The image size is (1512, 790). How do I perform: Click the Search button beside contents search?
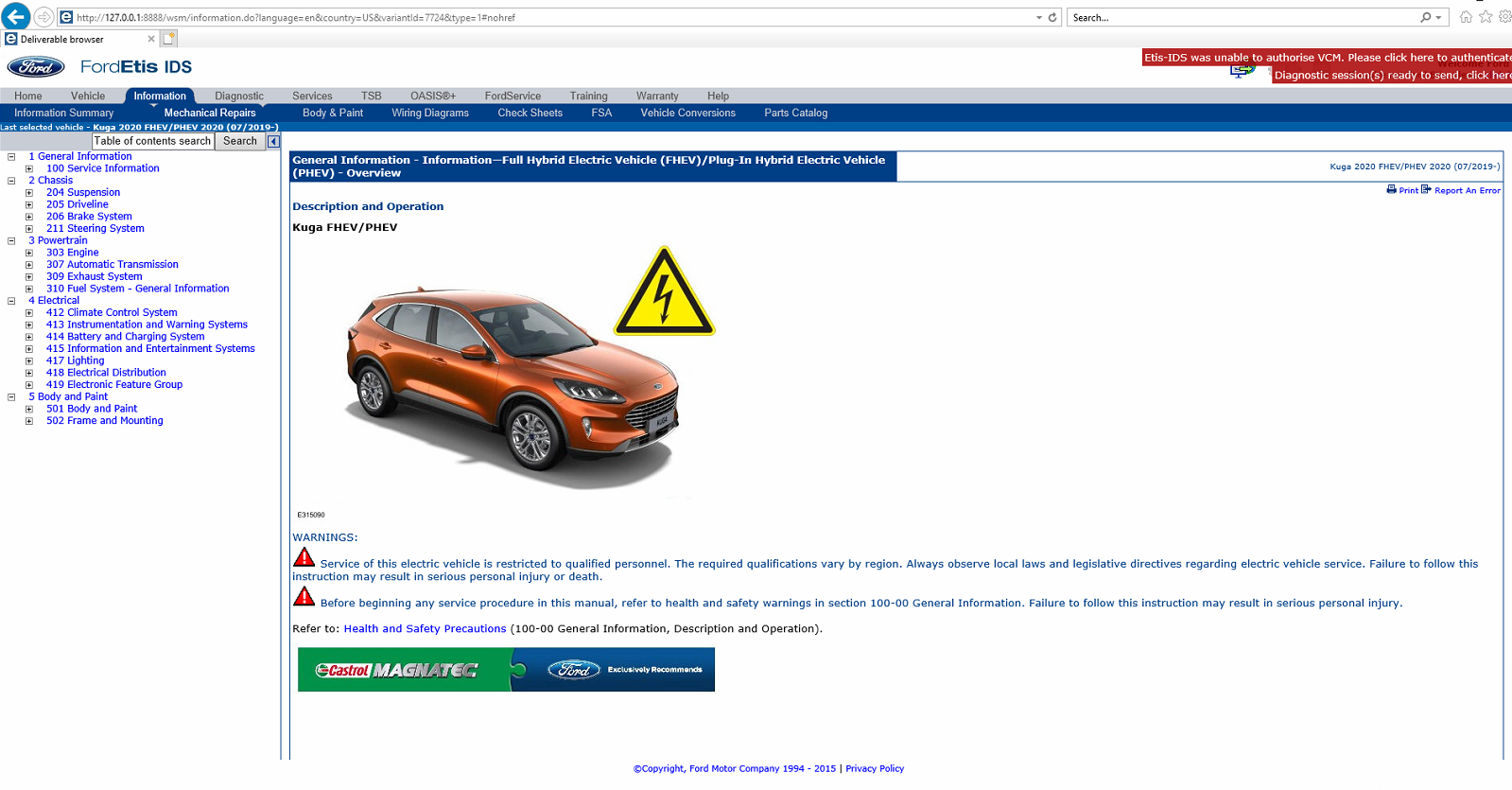[240, 141]
